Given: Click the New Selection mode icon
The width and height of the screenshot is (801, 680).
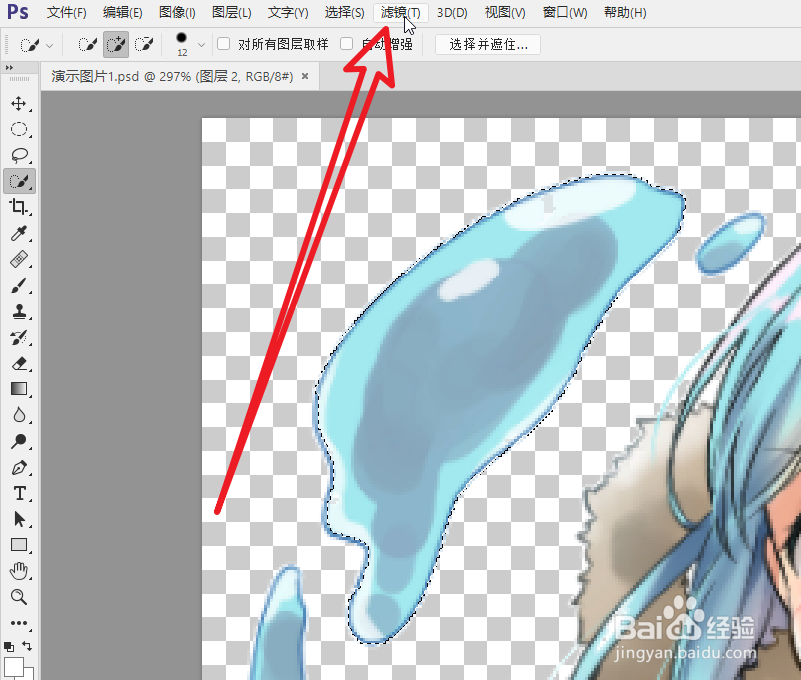Looking at the screenshot, I should (x=87, y=44).
